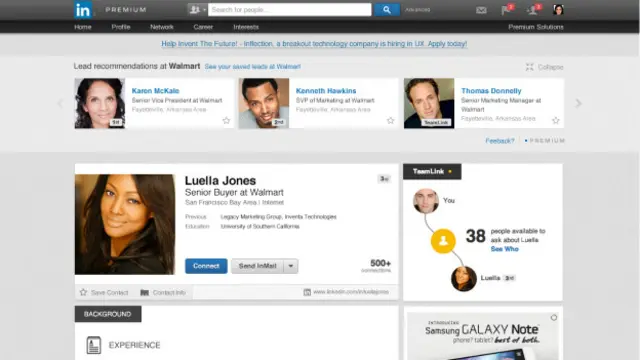
Task: Click Legacy Marketing Group previous employer text
Action: 251,217
